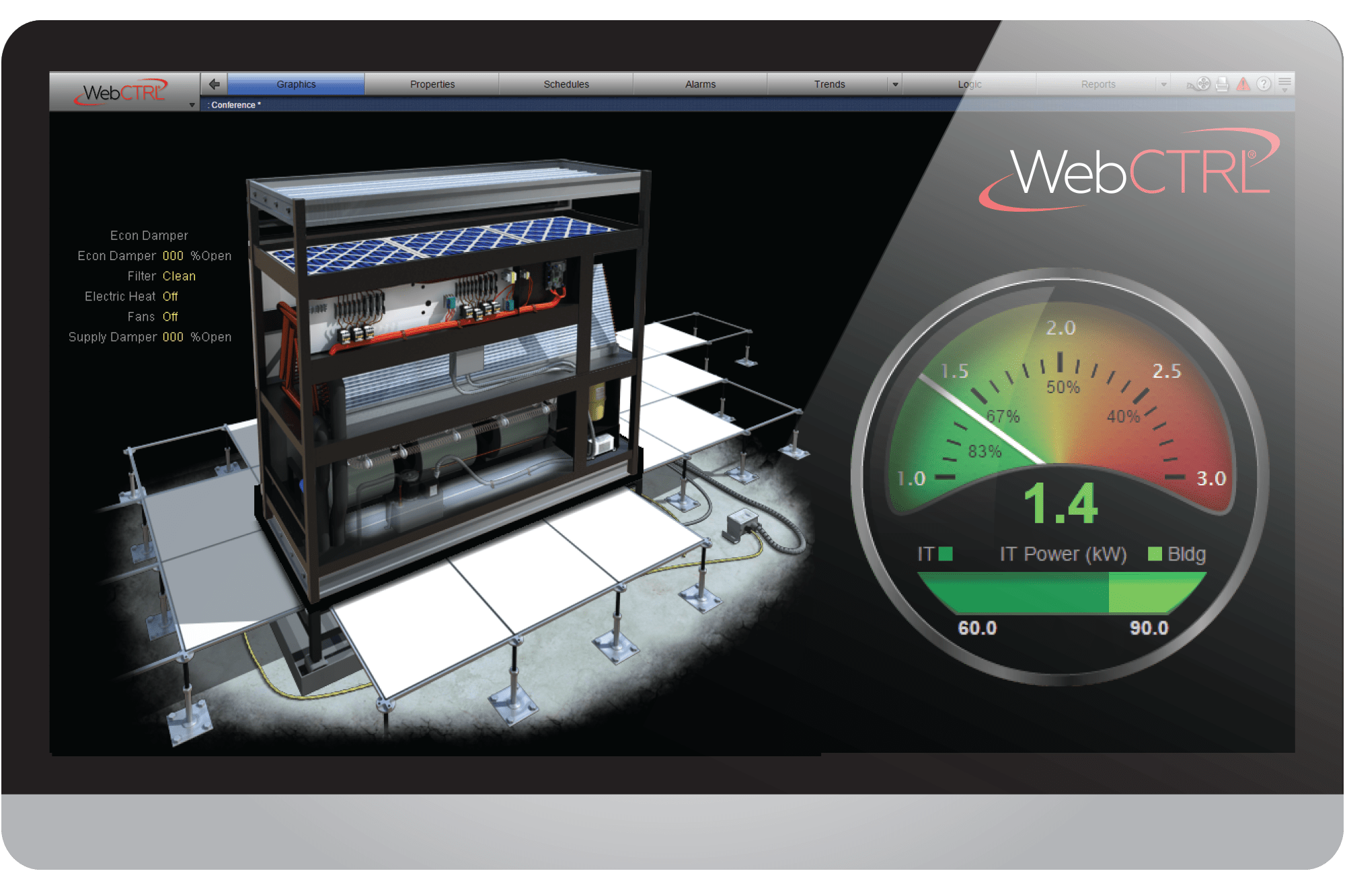Open the Reports tab

pyautogui.click(x=1098, y=84)
